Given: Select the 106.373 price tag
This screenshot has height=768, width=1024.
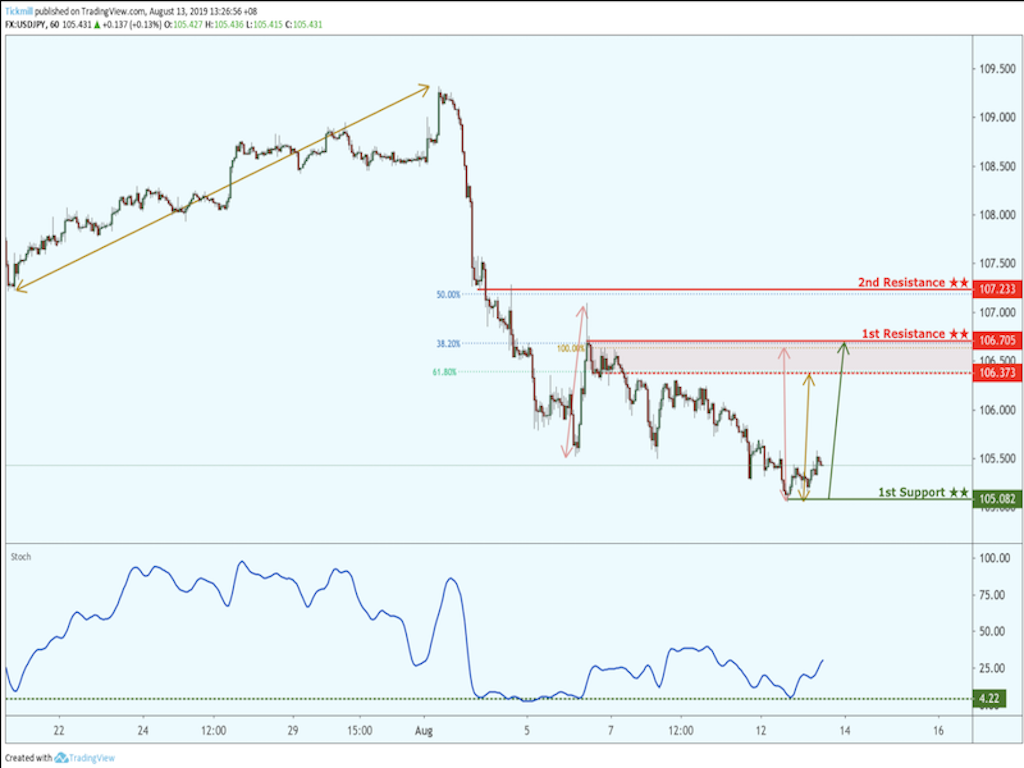Looking at the screenshot, I should 997,372.
